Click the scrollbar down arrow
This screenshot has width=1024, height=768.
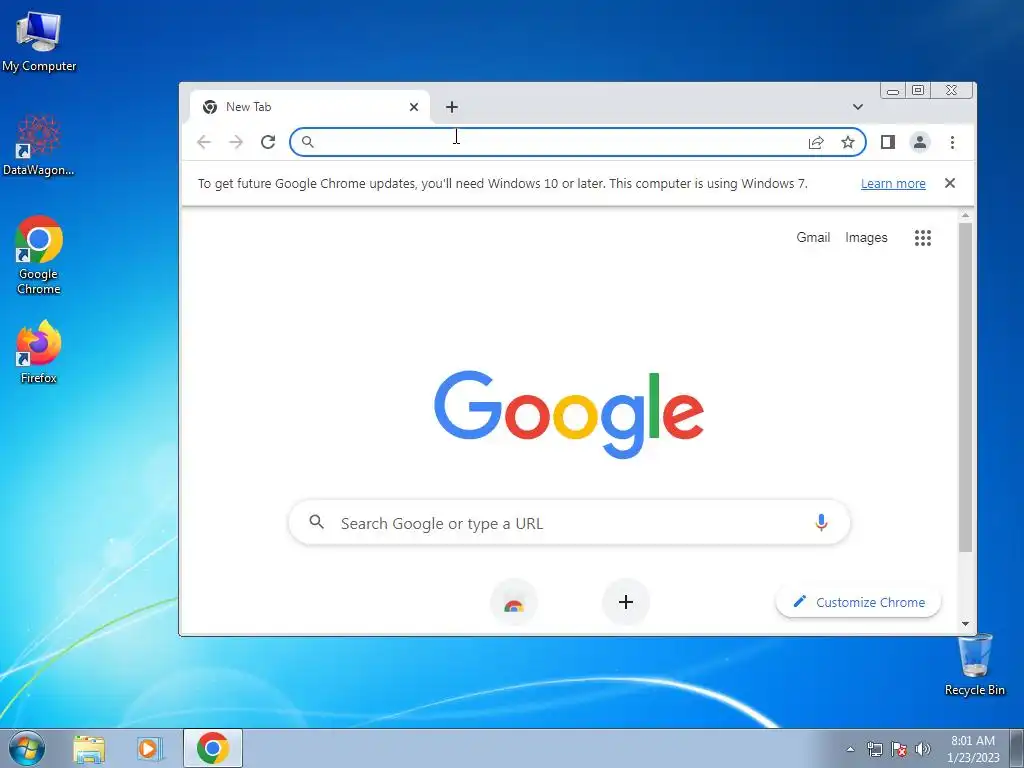965,624
